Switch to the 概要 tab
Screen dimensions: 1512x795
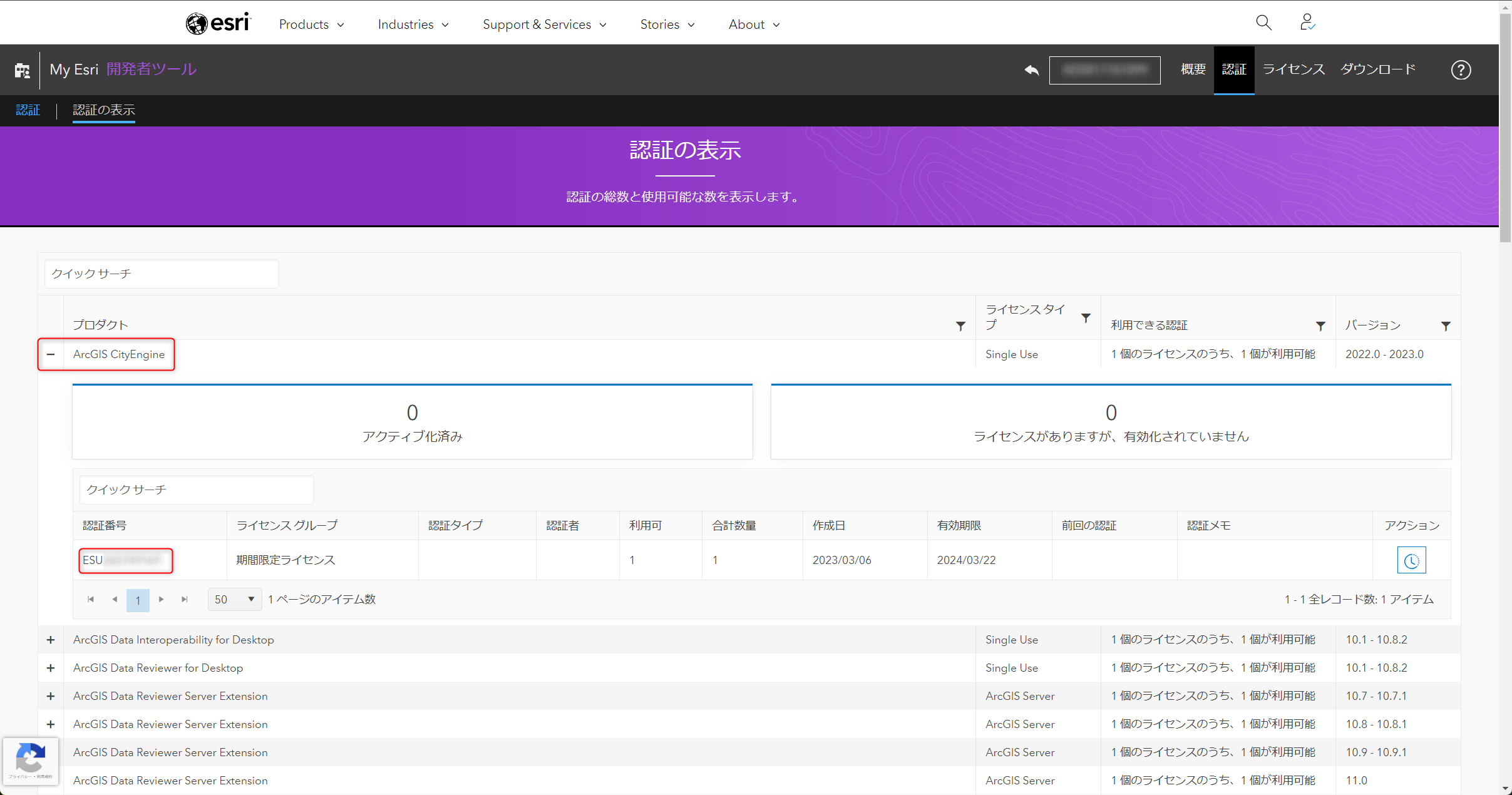tap(1193, 69)
